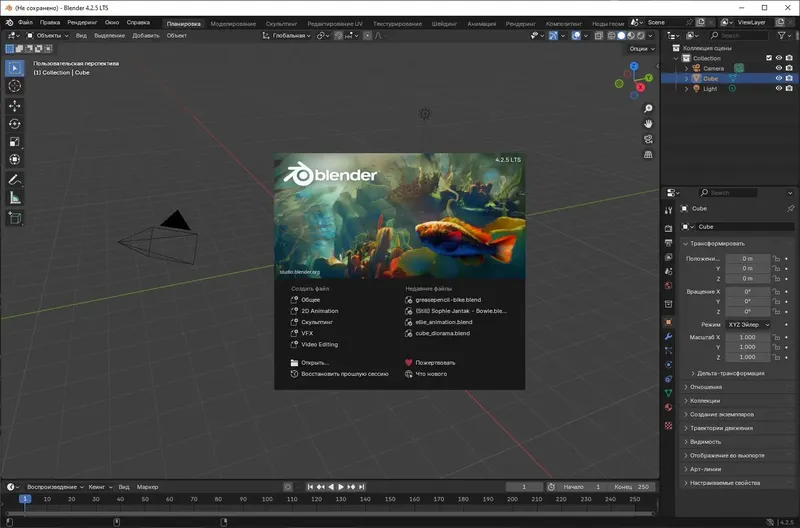Uncheck the Collection exclude checkbox

pos(767,58)
